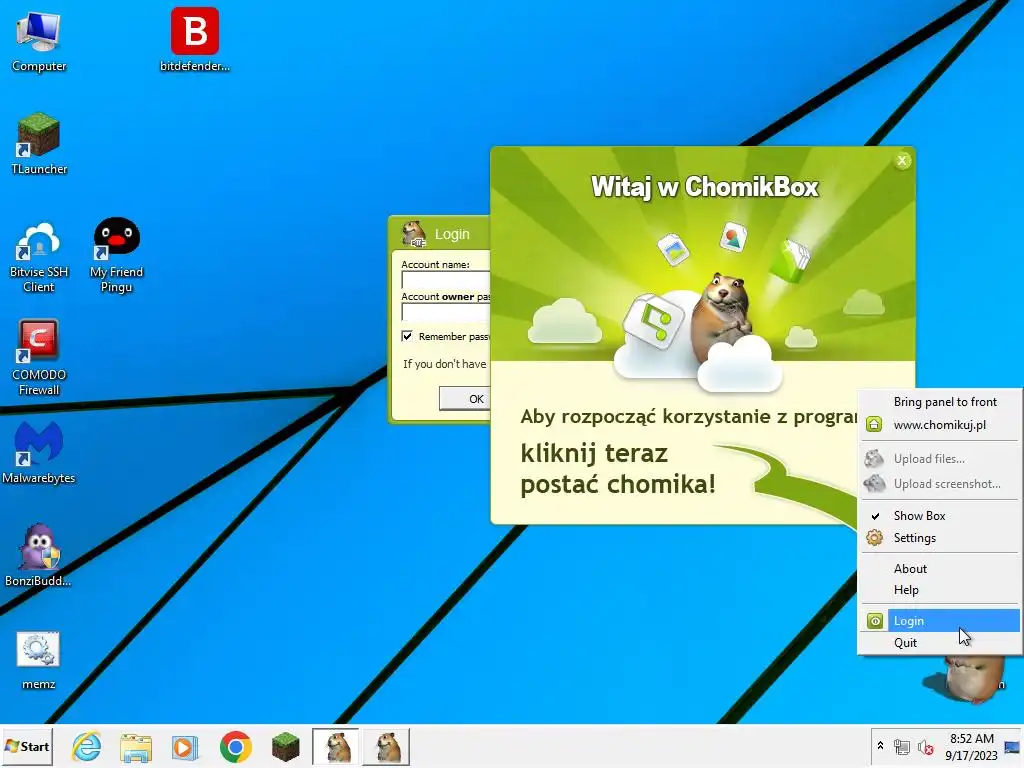
Task: Click 'If you don't have' text in Login
Action: (x=445, y=364)
